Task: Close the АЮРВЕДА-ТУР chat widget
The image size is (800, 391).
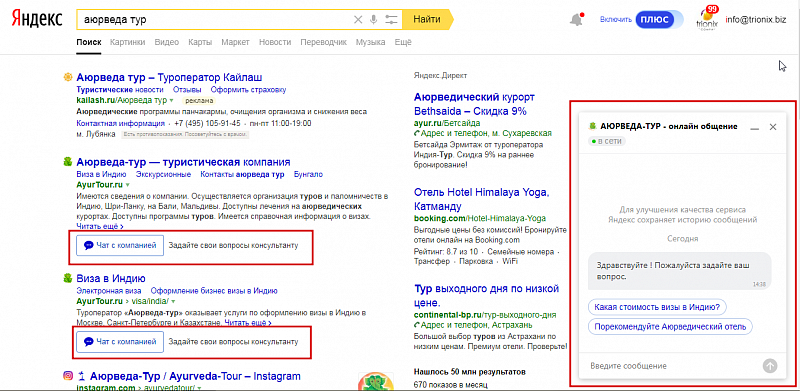Action: click(x=773, y=127)
